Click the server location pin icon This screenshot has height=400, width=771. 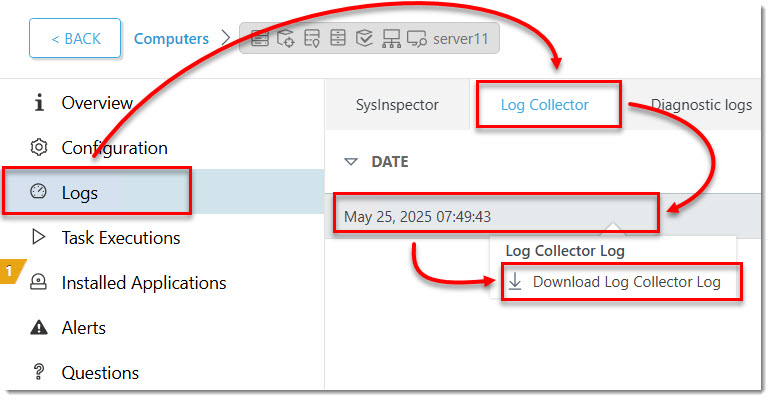[312, 38]
